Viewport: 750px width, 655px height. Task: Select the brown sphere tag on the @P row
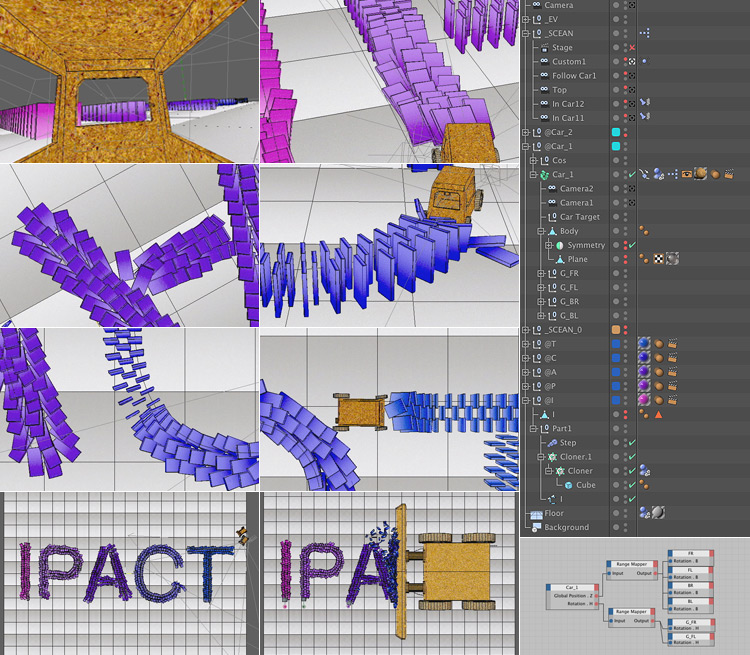(x=659, y=386)
